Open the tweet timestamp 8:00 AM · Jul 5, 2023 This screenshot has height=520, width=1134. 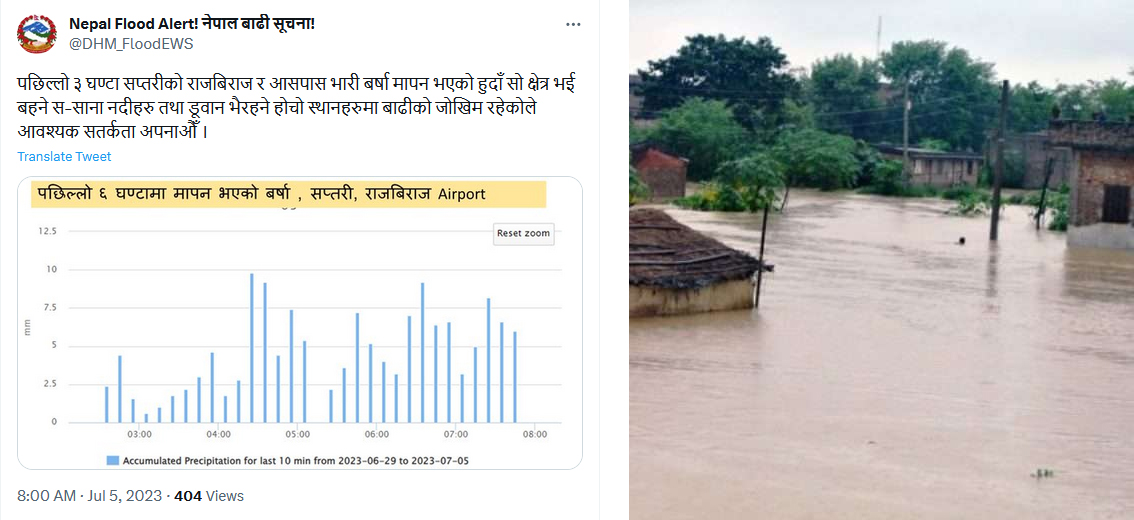[x=91, y=496]
